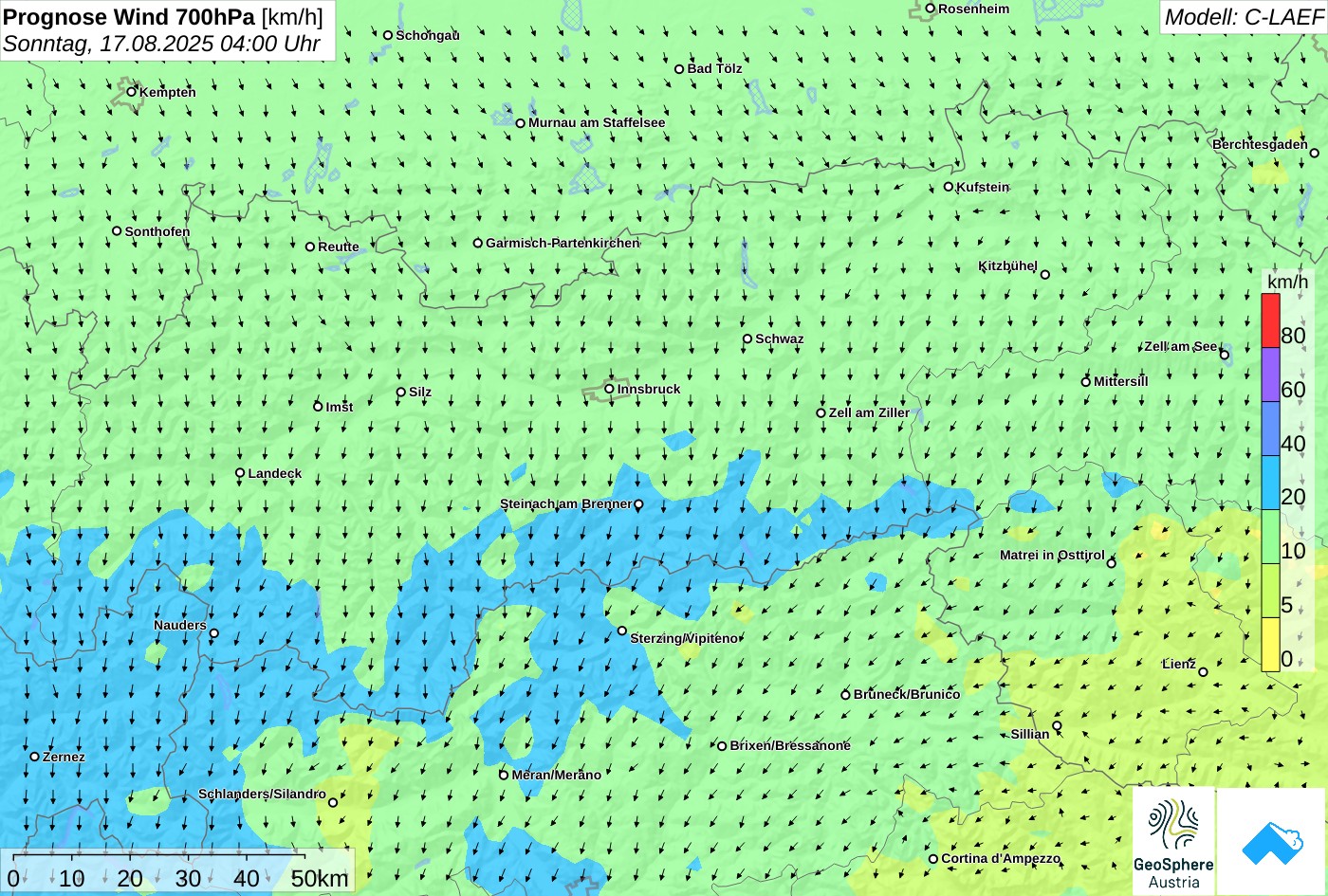Click the Sillian location marker

(1057, 726)
